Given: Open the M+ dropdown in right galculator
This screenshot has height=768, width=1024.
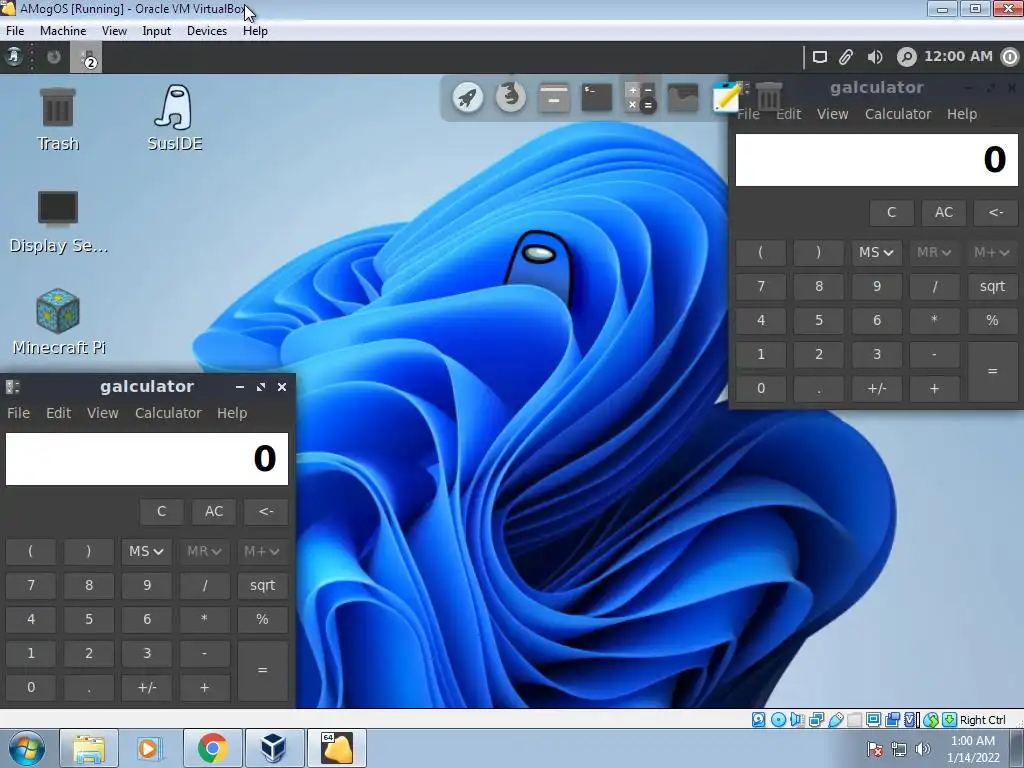Looking at the screenshot, I should tap(992, 252).
